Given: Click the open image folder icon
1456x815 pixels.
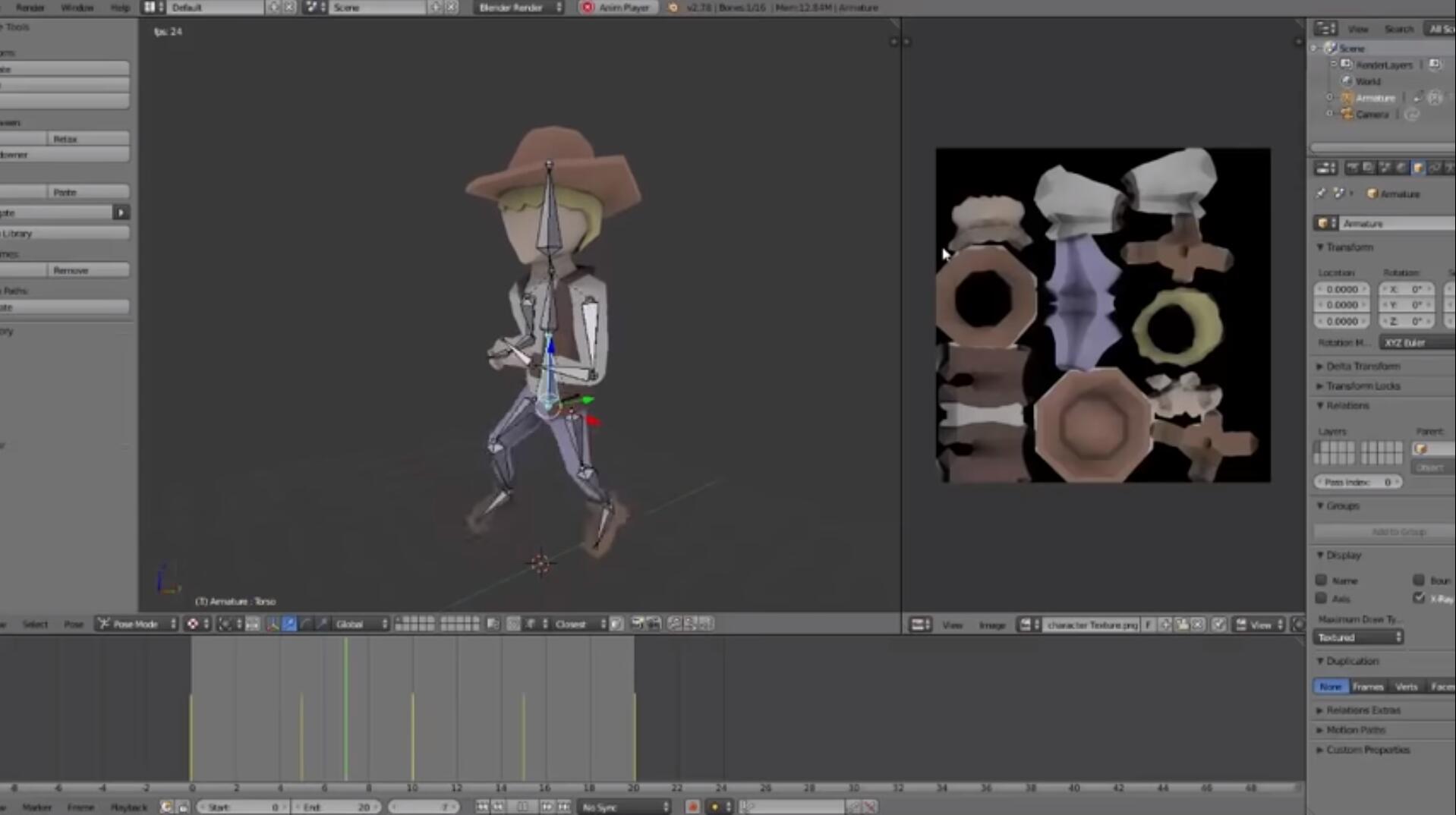Looking at the screenshot, I should [x=1182, y=625].
